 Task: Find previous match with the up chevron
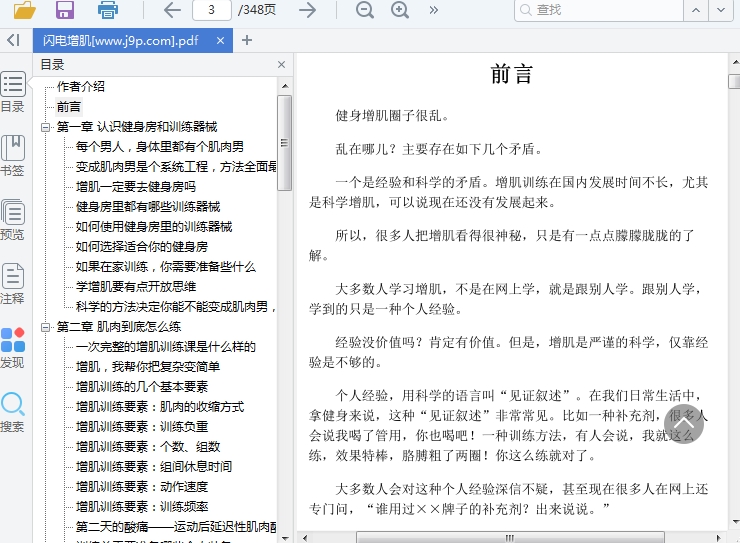pyautogui.click(x=696, y=10)
